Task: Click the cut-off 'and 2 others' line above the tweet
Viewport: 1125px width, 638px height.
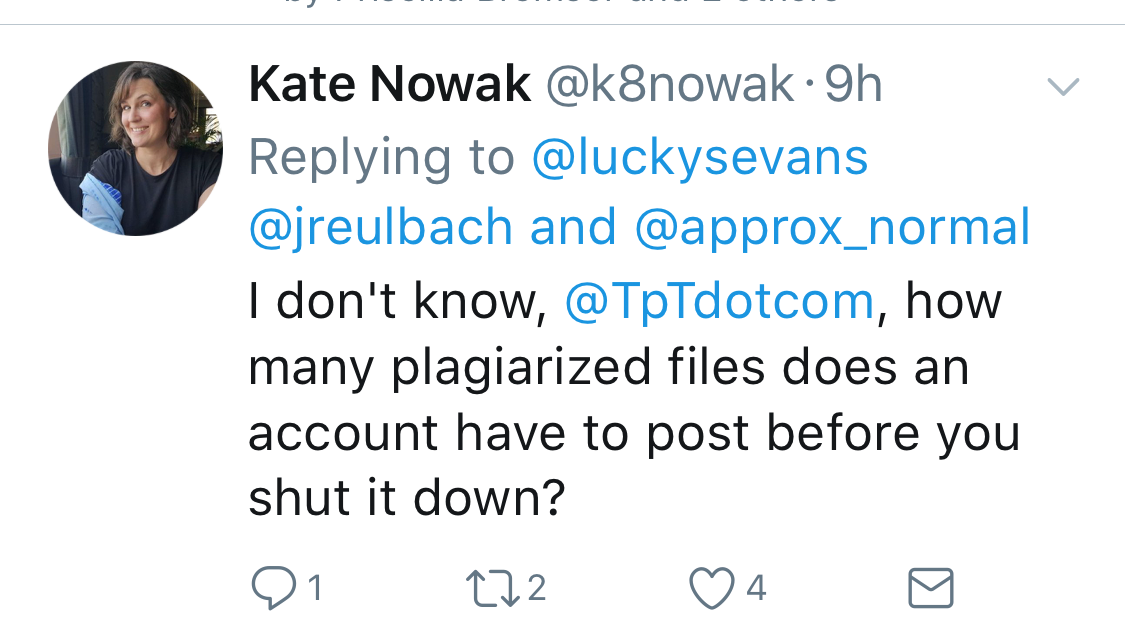Action: point(560,5)
